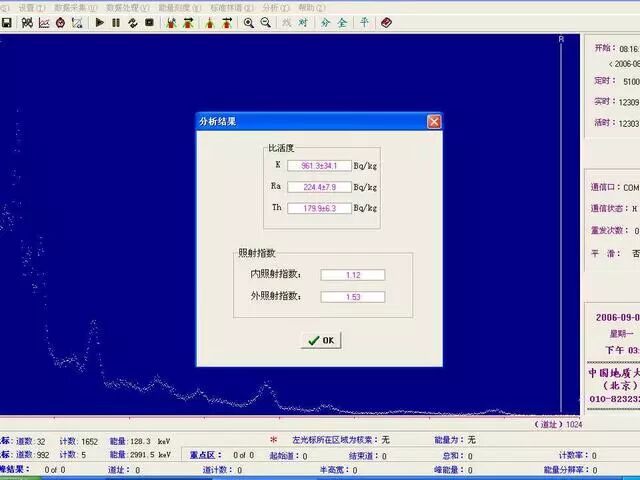
Task: Click the (道址) 1024 axis label
Action: (558, 424)
